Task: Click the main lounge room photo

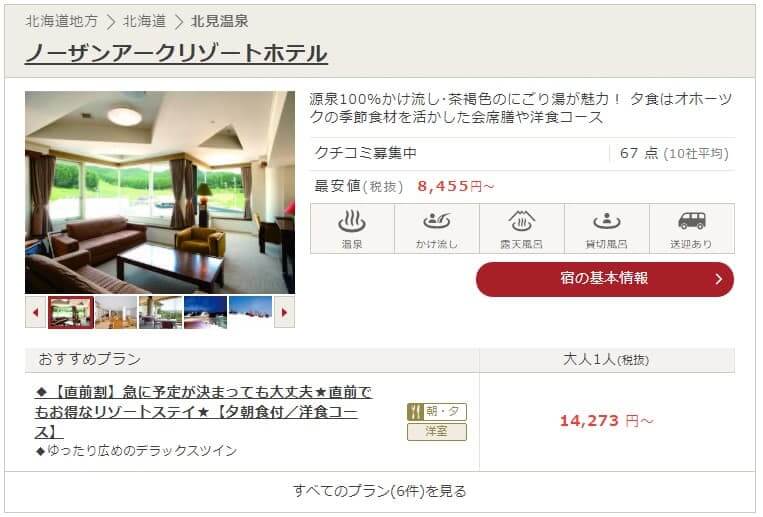Action: pyautogui.click(x=160, y=193)
